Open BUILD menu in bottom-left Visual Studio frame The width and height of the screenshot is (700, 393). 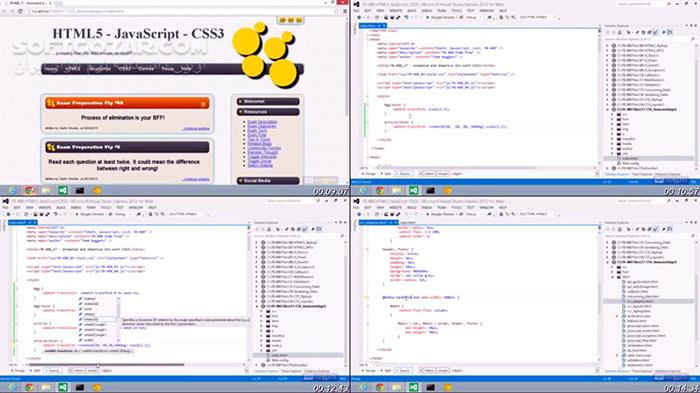(x=61, y=208)
